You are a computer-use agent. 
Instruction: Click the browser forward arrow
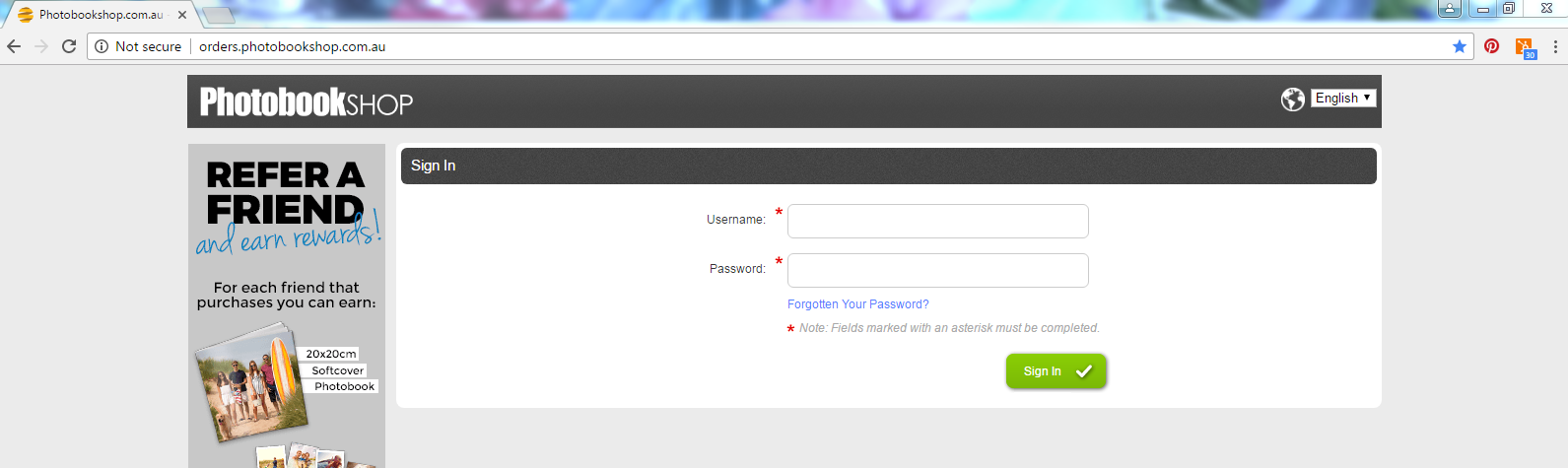[x=41, y=46]
